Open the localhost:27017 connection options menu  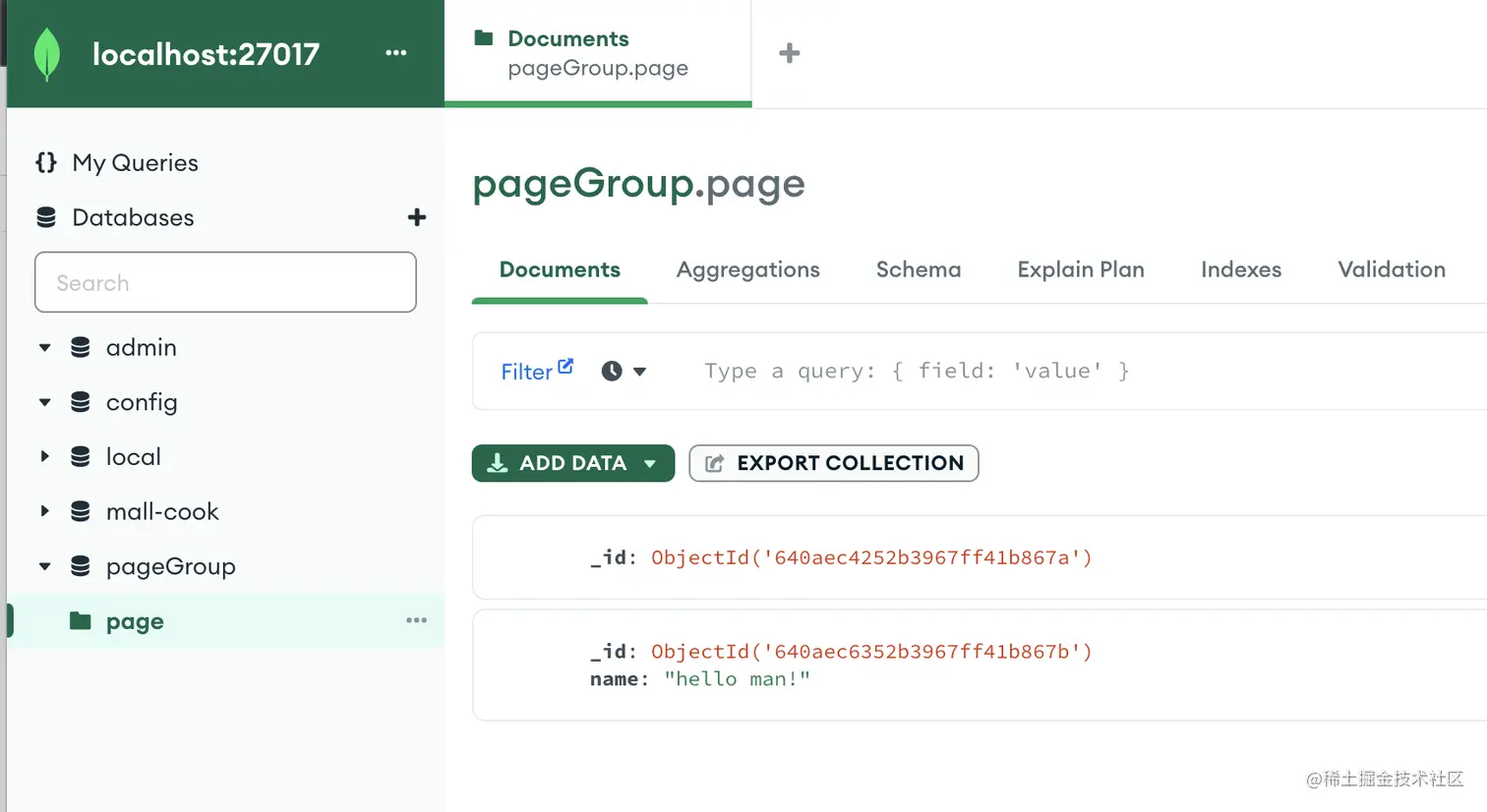(396, 53)
